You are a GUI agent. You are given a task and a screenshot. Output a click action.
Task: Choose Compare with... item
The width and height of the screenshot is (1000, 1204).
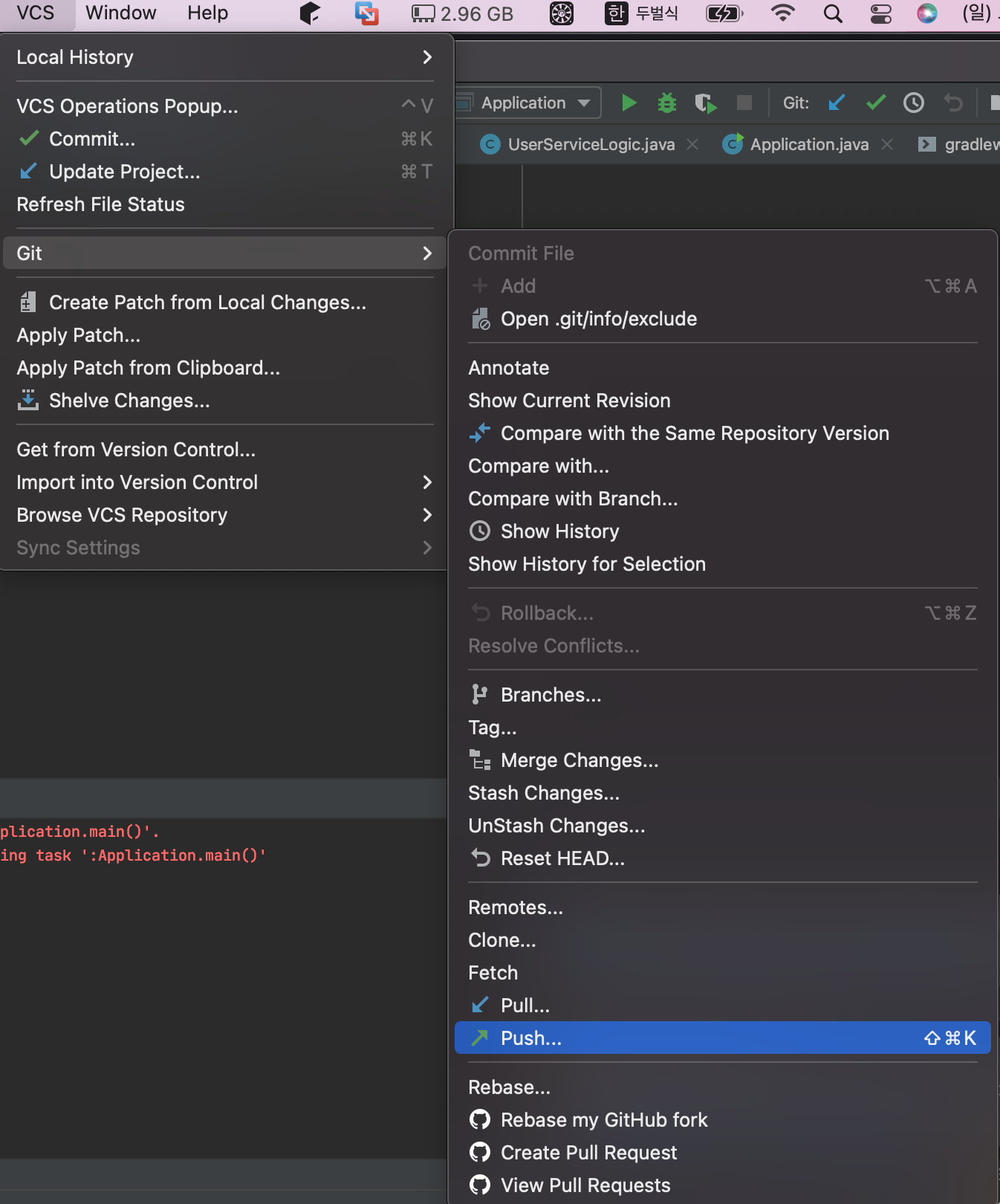[722, 466]
